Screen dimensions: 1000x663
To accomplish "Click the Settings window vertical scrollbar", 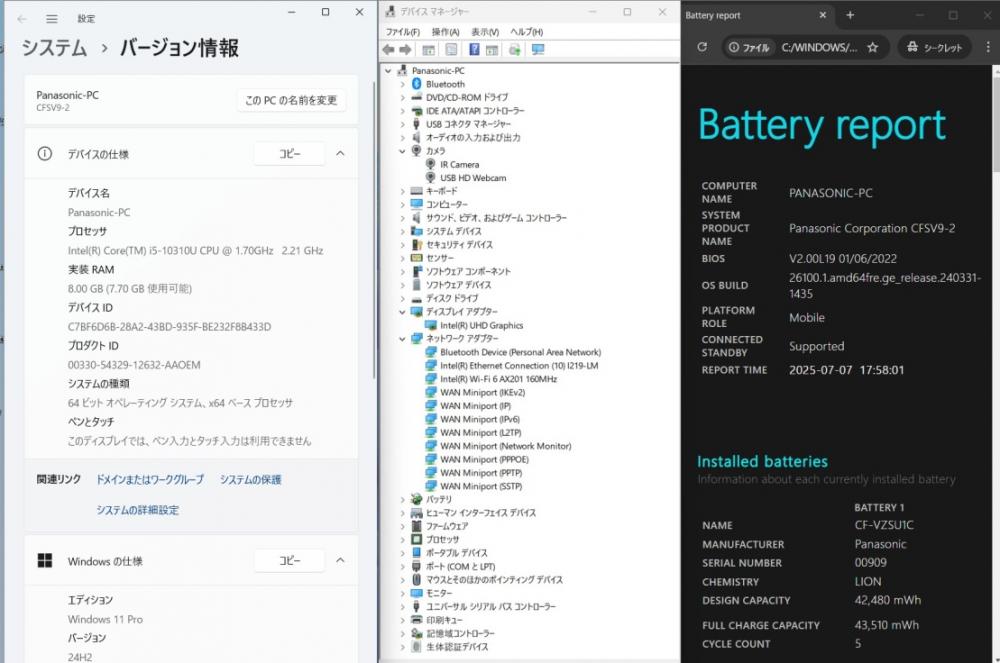I will [375, 230].
